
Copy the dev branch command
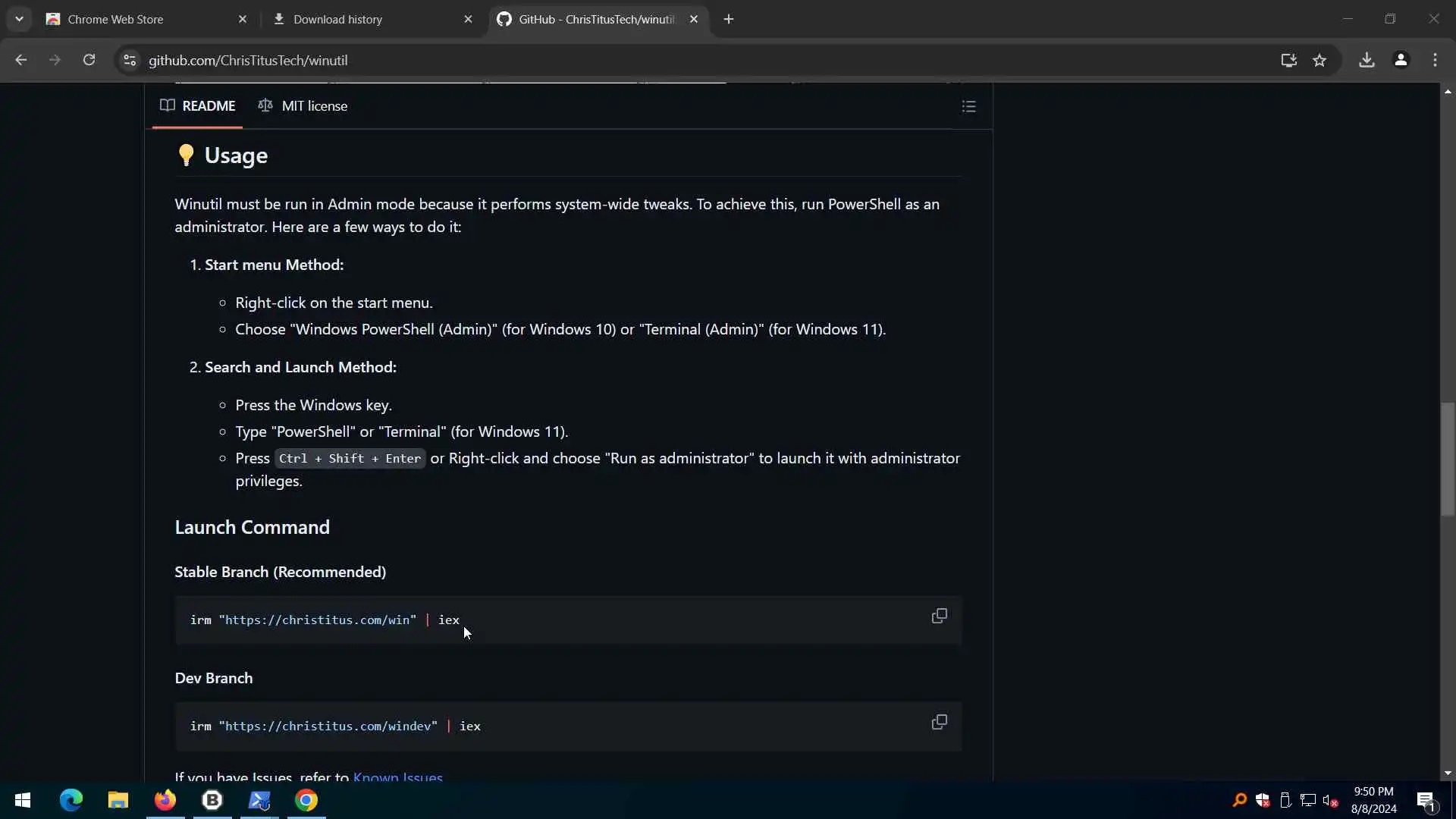pos(939,722)
